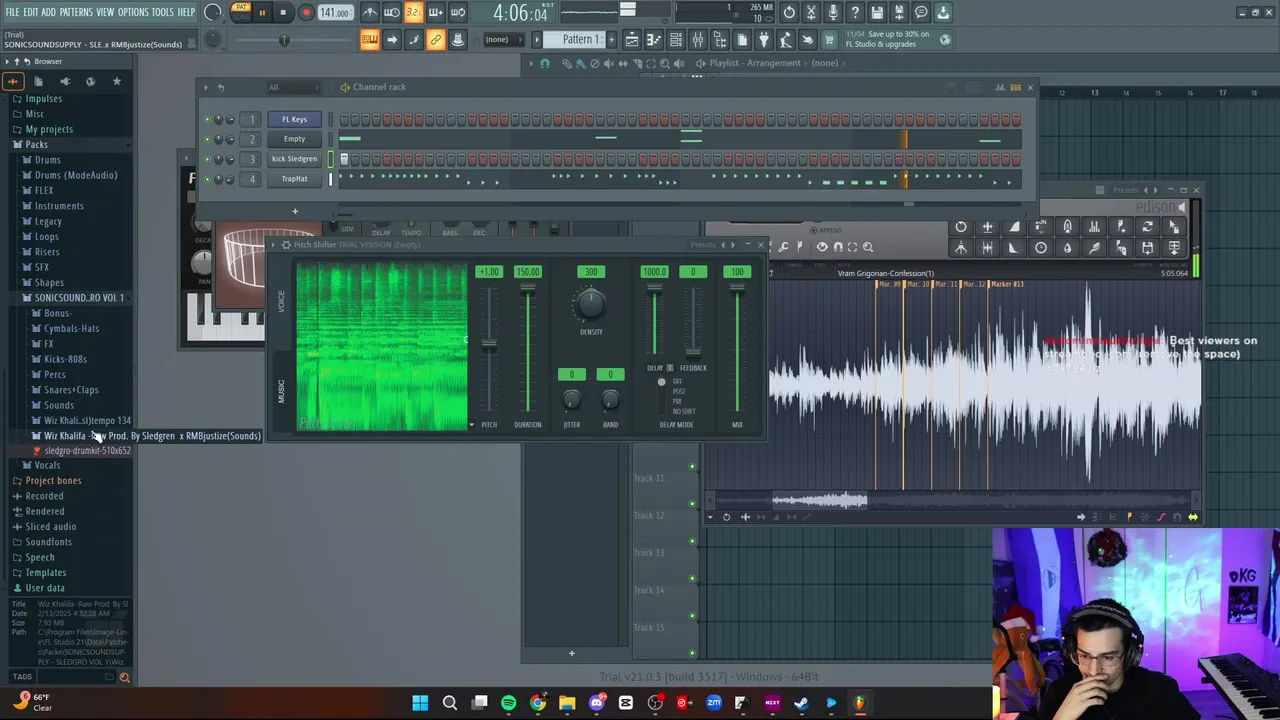This screenshot has height=720, width=1280.
Task: Toggle countdown before recording (3 2 1)
Action: point(413,13)
